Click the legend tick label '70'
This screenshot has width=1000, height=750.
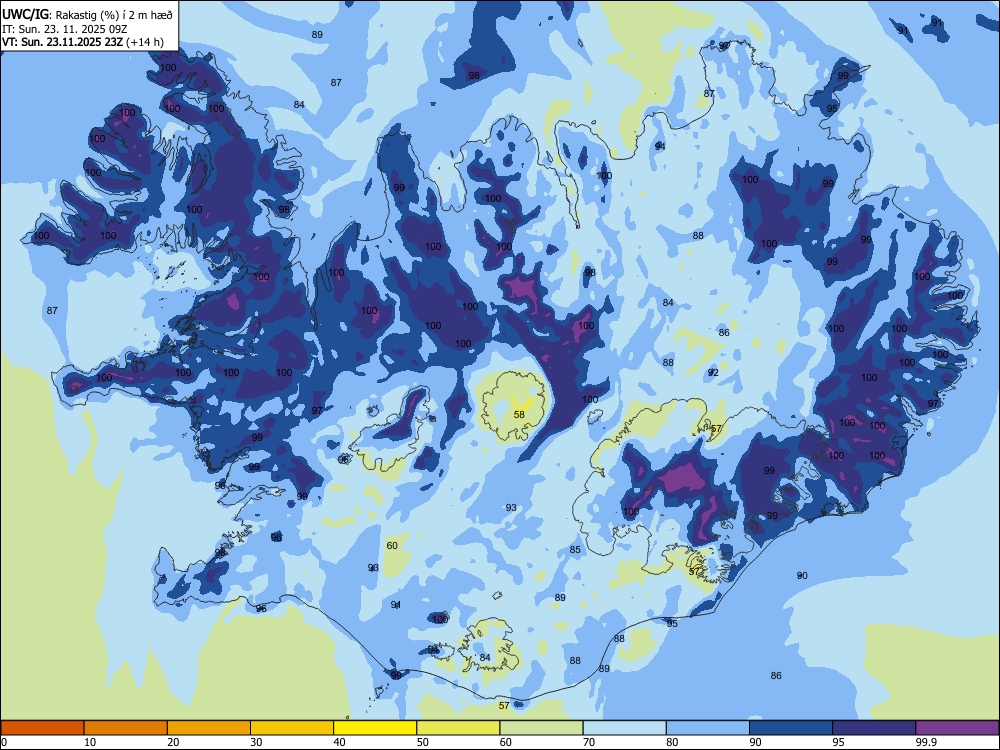tap(589, 742)
